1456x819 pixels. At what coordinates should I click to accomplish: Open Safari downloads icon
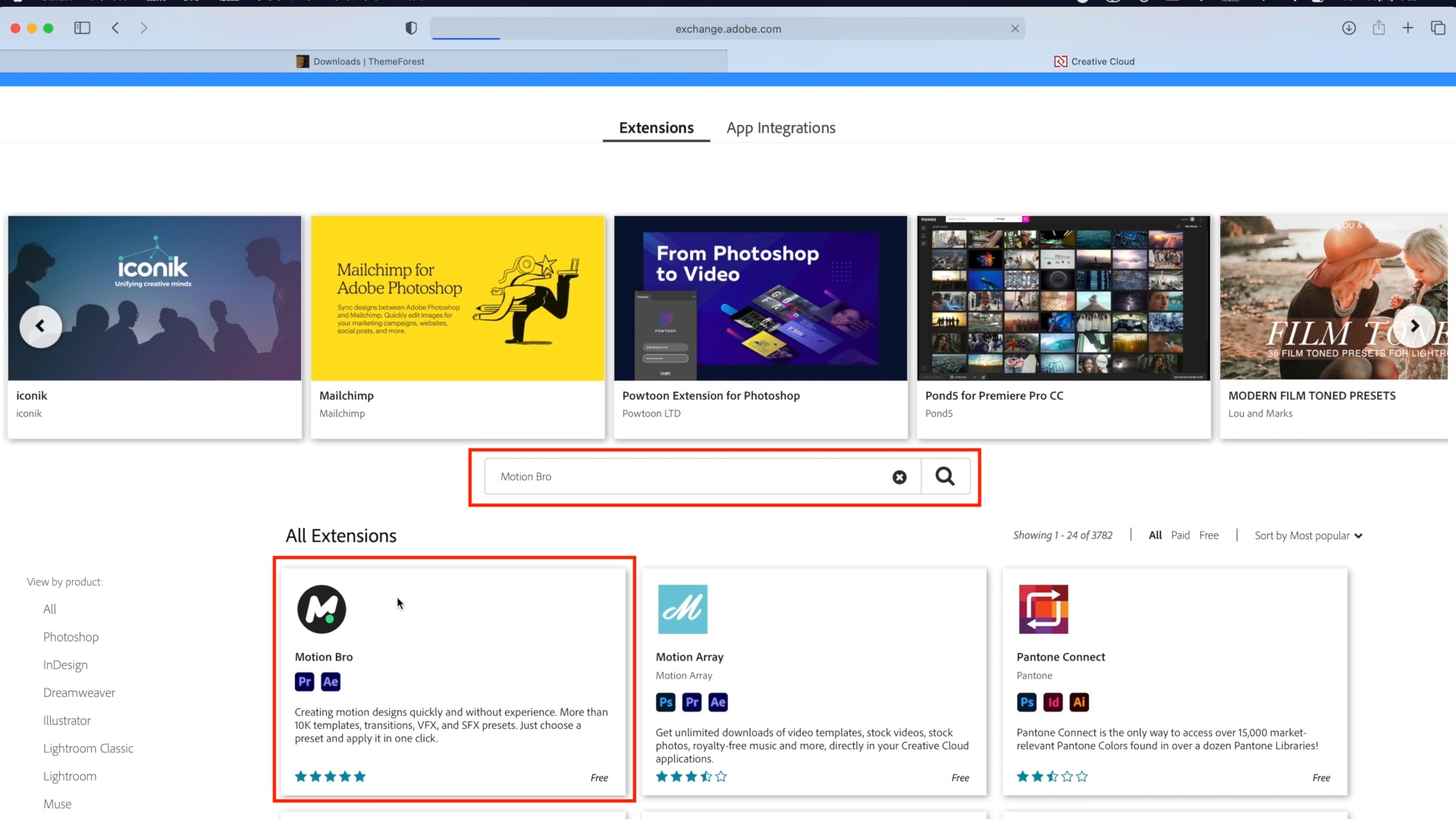pyautogui.click(x=1348, y=28)
